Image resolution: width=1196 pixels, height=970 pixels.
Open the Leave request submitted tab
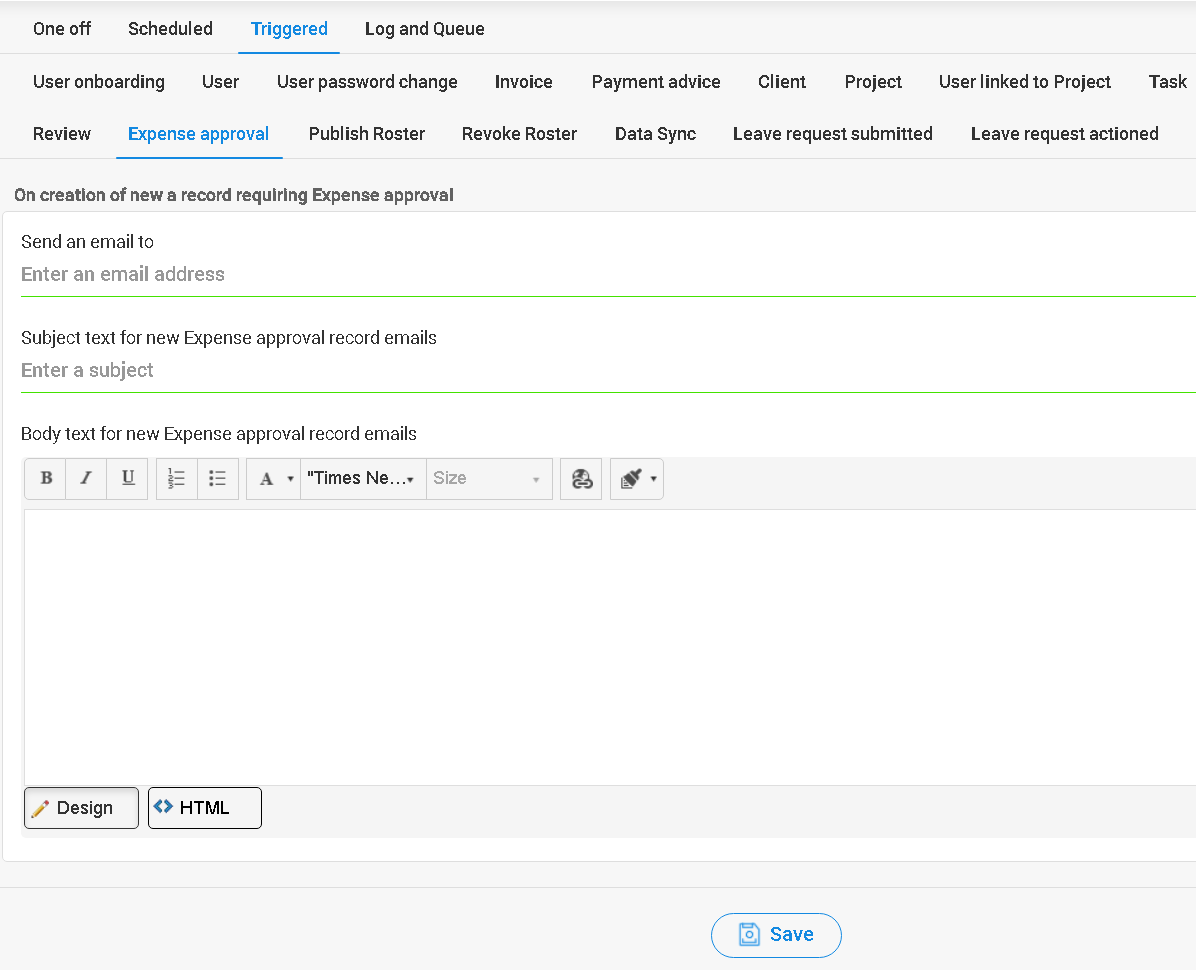pyautogui.click(x=832, y=134)
